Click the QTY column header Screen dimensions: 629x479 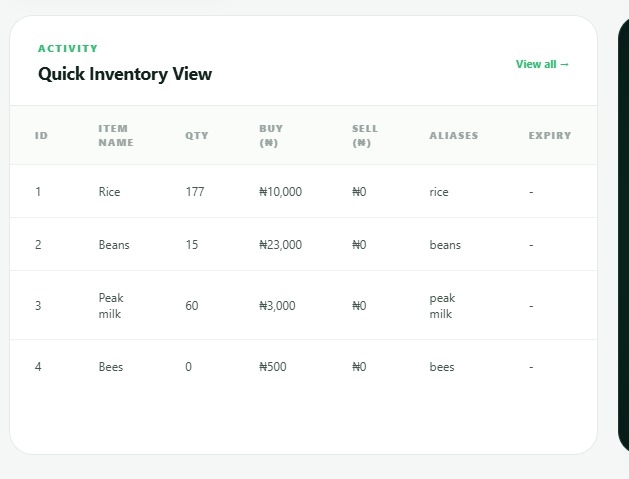click(197, 136)
